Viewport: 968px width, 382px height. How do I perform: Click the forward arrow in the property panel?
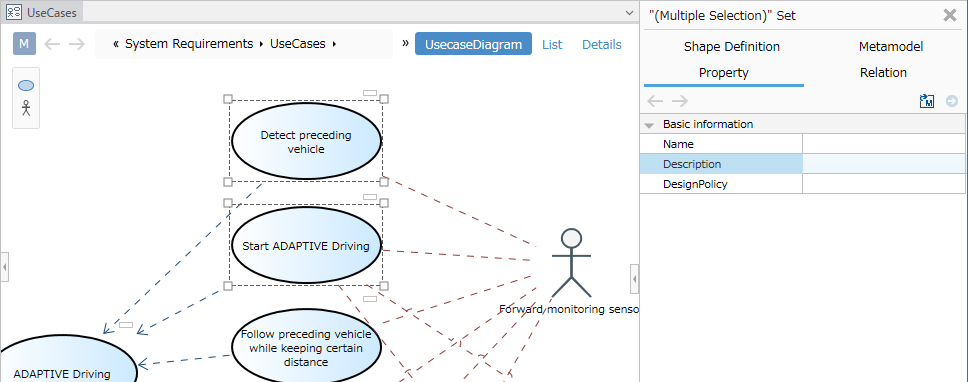click(x=679, y=101)
